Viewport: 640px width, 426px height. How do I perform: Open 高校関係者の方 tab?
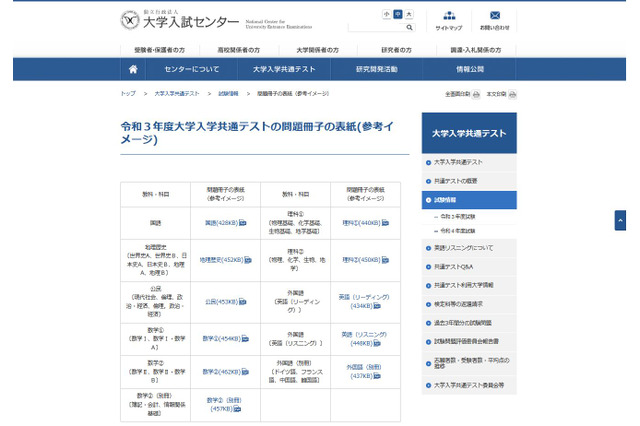pyautogui.click(x=239, y=50)
